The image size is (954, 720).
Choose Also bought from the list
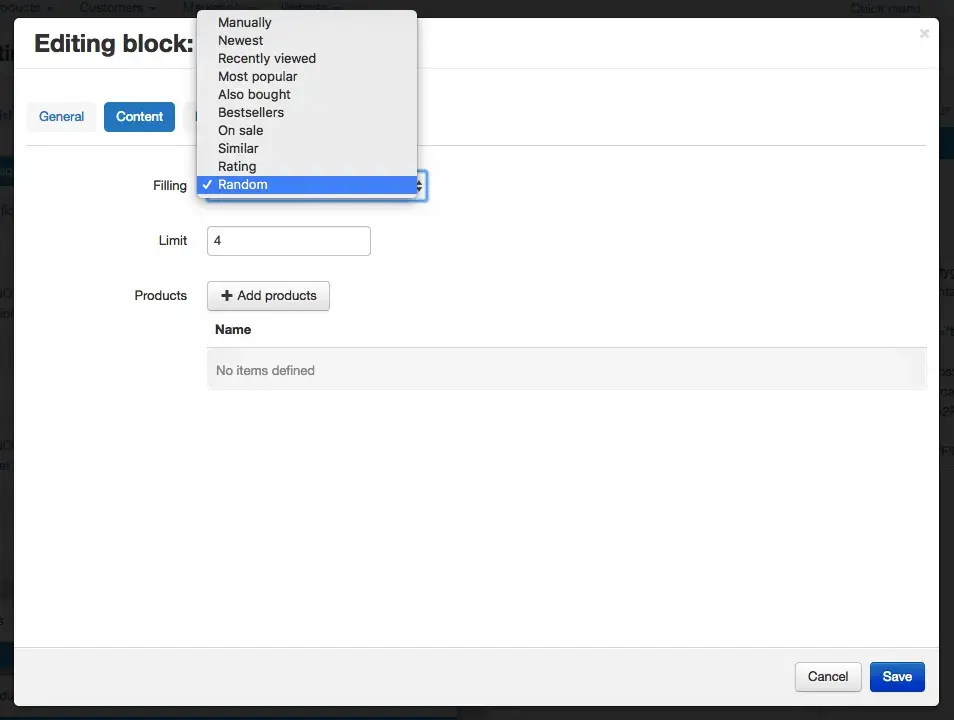pos(254,94)
